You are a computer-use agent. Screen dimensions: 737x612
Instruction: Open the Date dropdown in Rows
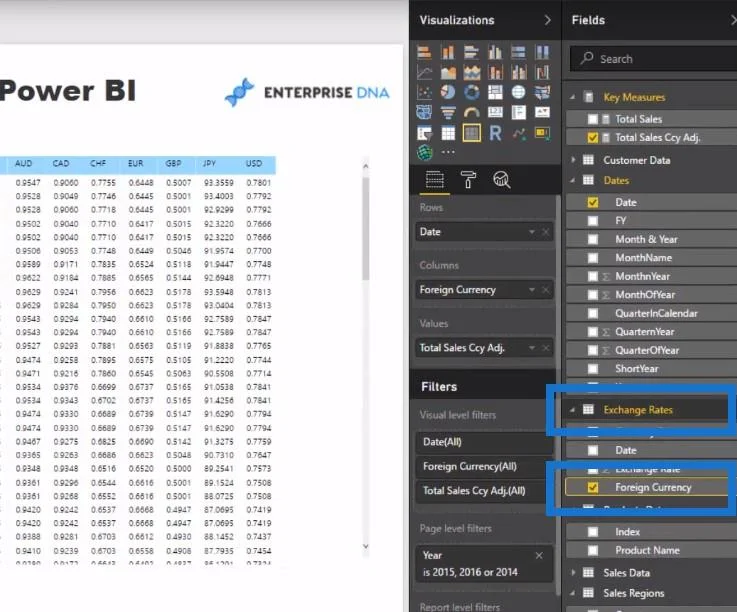pos(532,232)
